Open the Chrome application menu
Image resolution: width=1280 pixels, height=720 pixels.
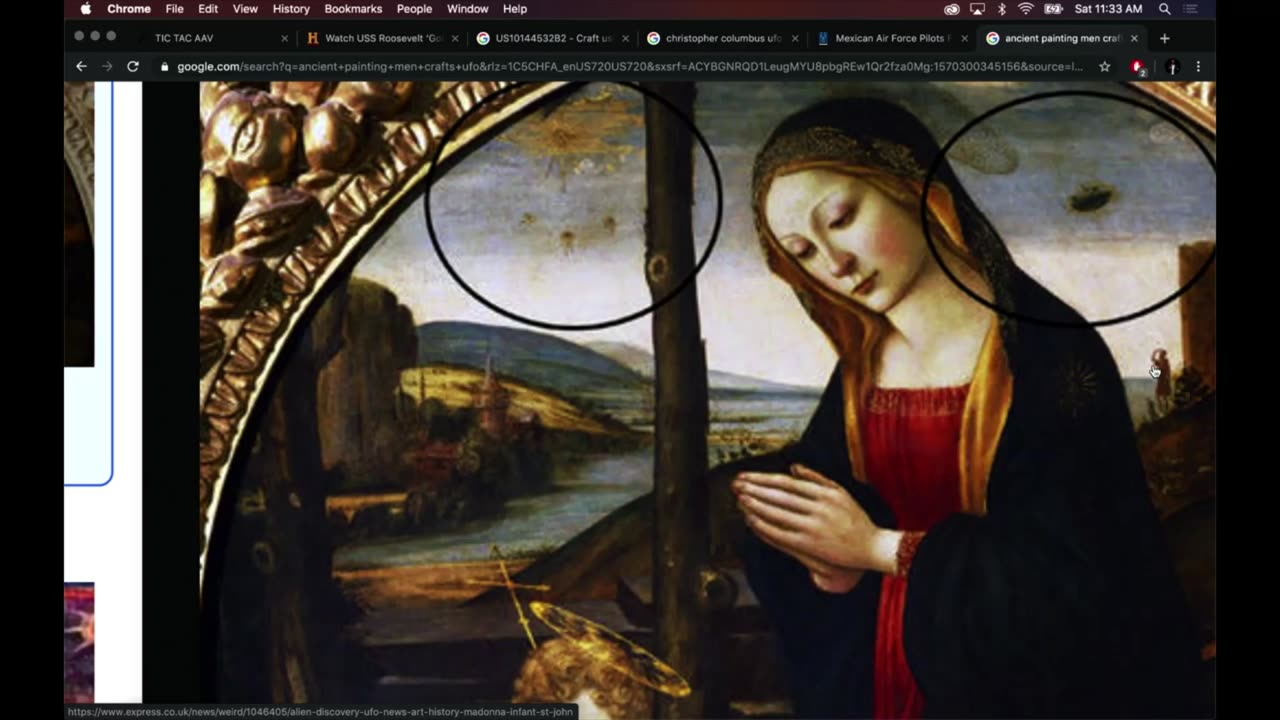pos(129,9)
